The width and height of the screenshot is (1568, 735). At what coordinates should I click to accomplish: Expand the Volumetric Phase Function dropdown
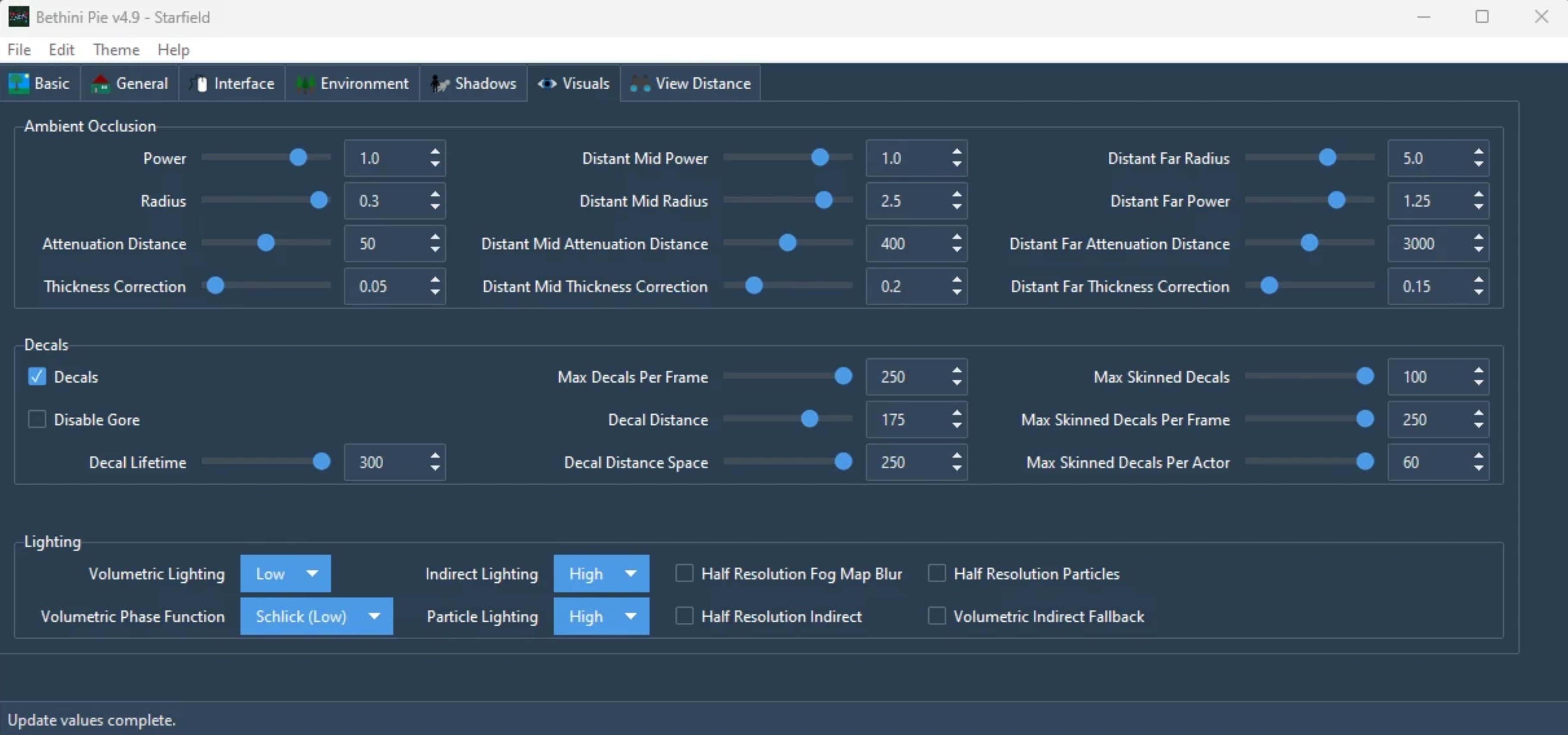pyautogui.click(x=316, y=616)
